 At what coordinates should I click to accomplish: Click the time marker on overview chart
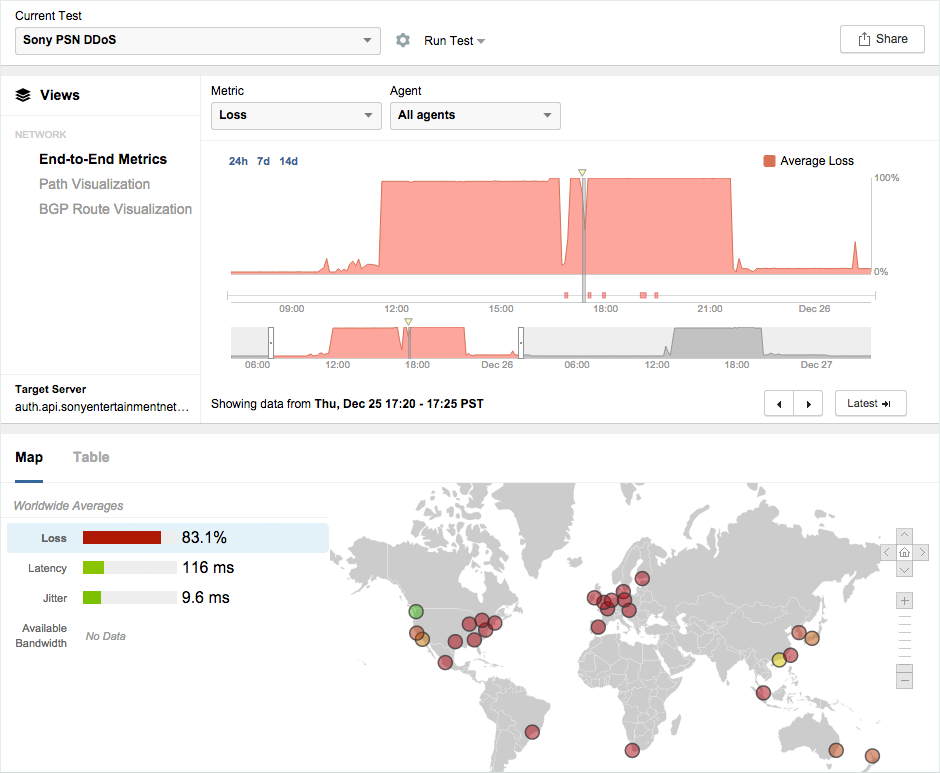(x=408, y=322)
